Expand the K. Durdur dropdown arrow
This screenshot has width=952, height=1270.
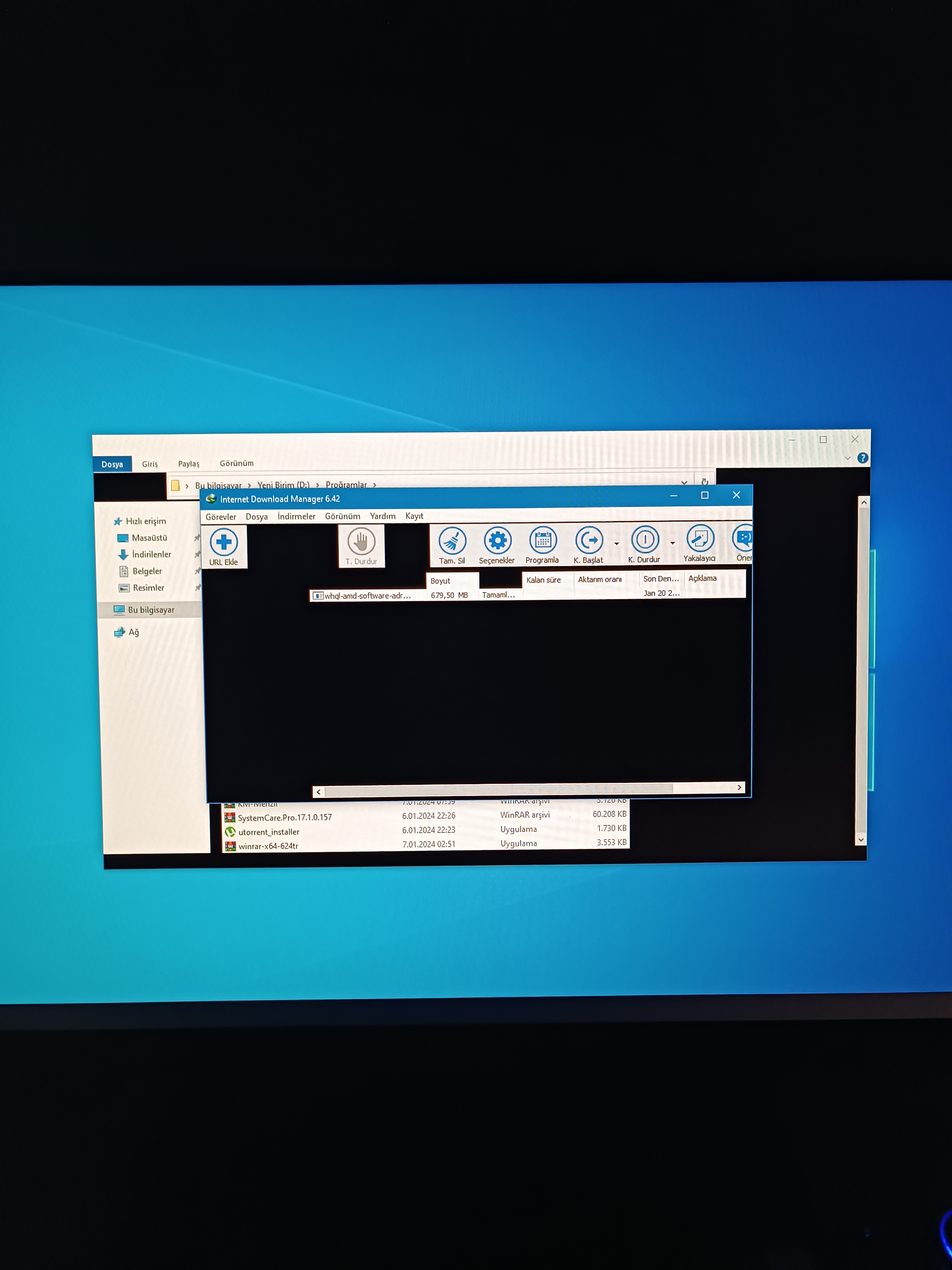tap(672, 543)
